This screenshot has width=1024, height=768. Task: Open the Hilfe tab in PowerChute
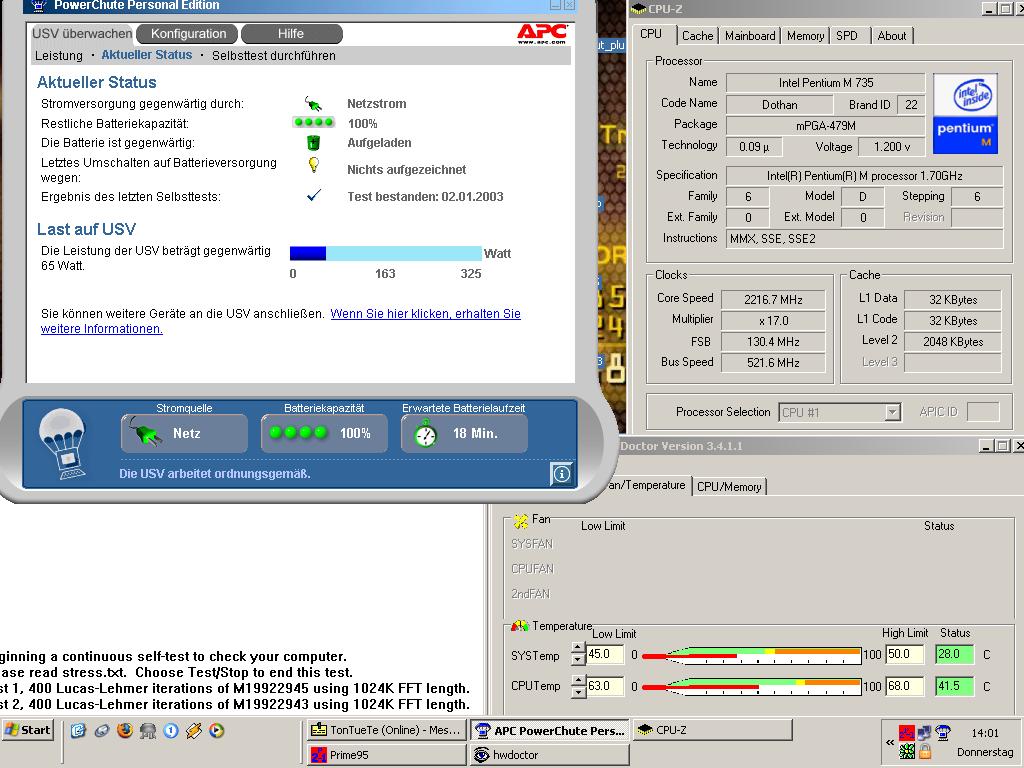click(291, 33)
